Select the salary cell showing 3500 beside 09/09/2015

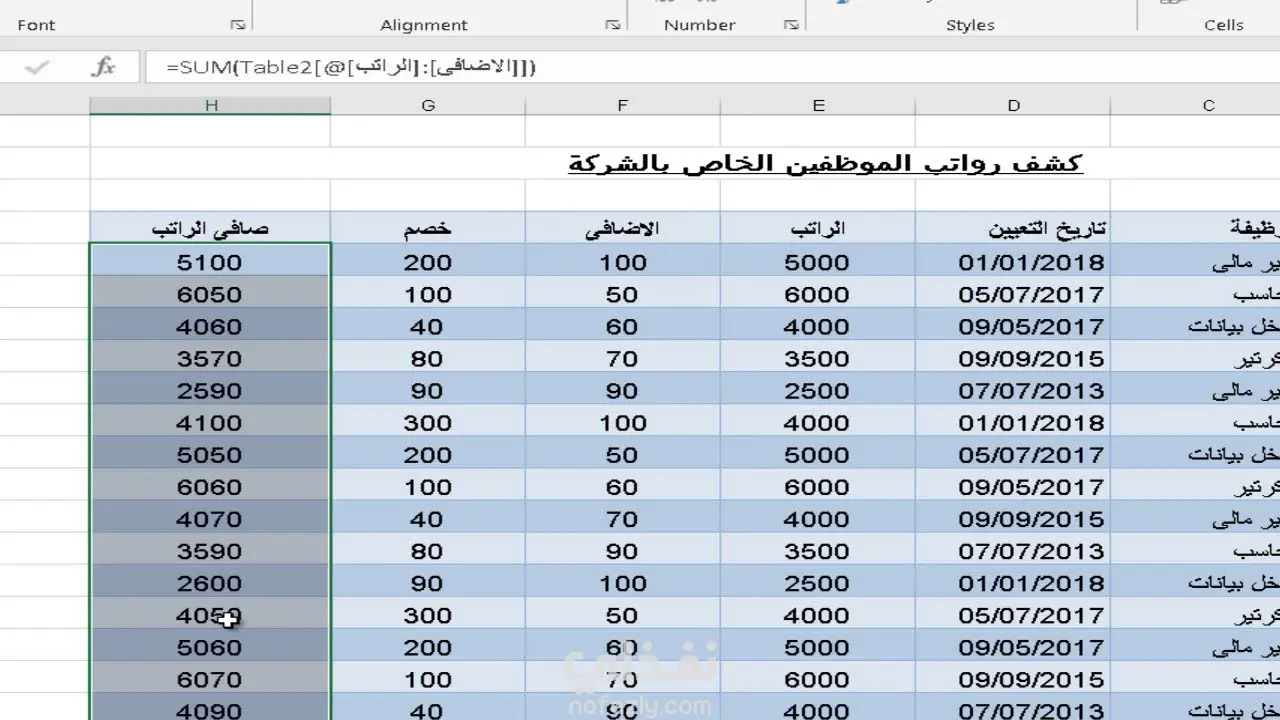[x=818, y=358]
